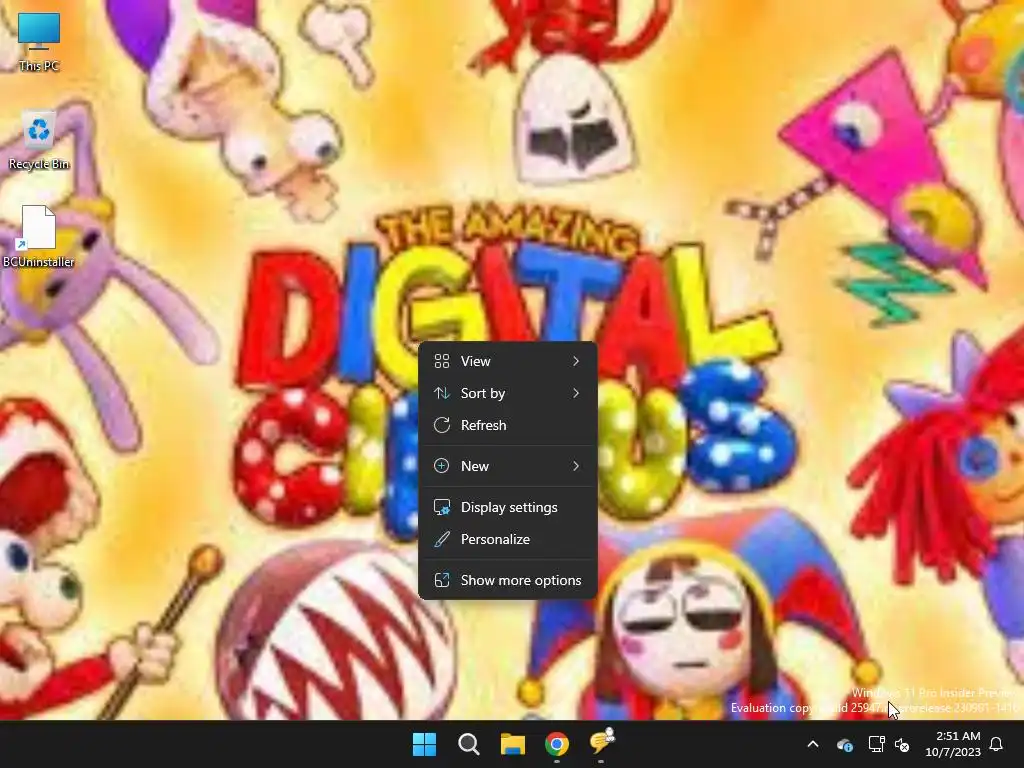Screen dimensions: 1024x768
Task: Open taskbar Search
Action: 468,744
